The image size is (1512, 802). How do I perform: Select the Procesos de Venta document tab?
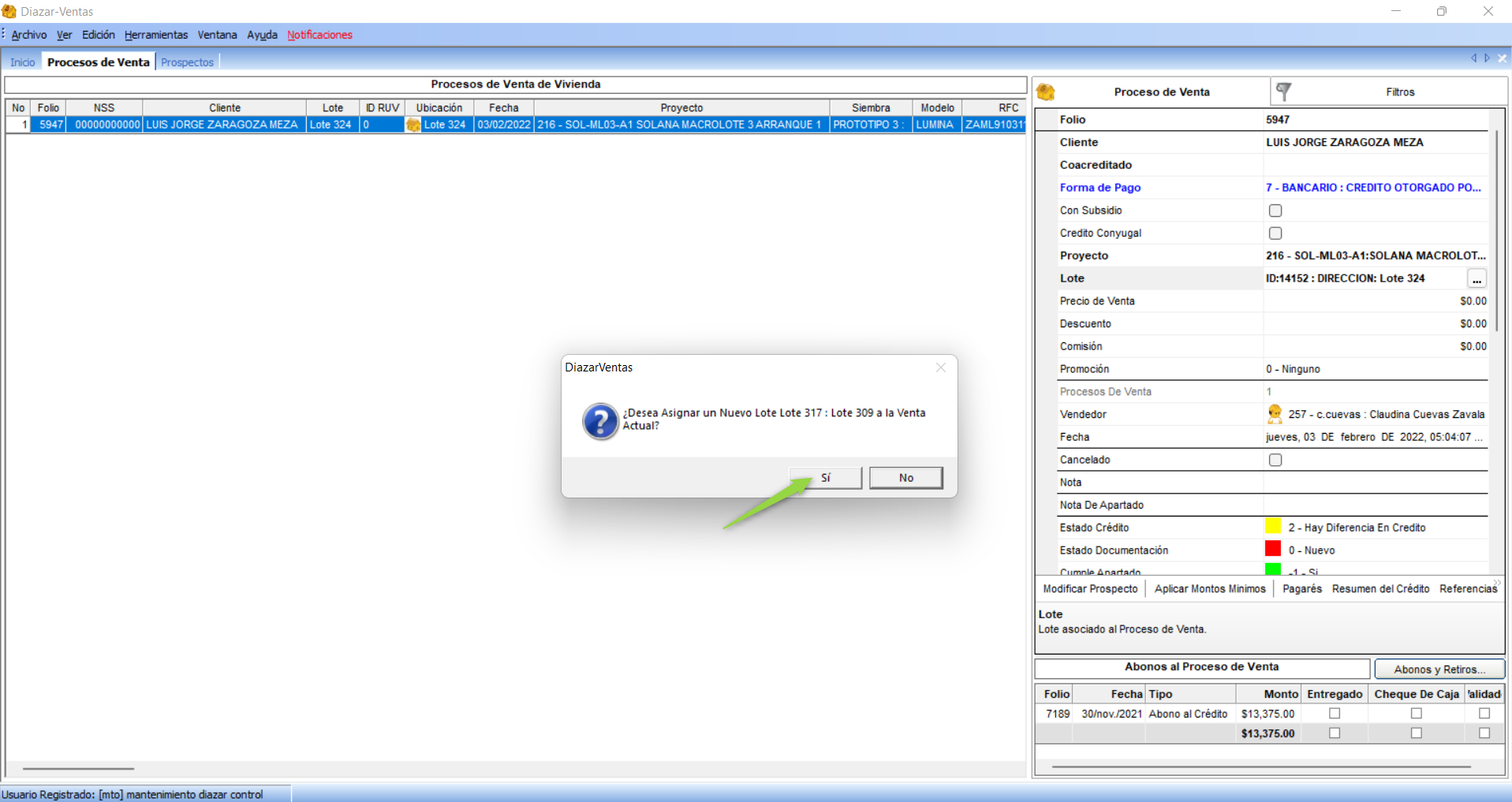(99, 62)
